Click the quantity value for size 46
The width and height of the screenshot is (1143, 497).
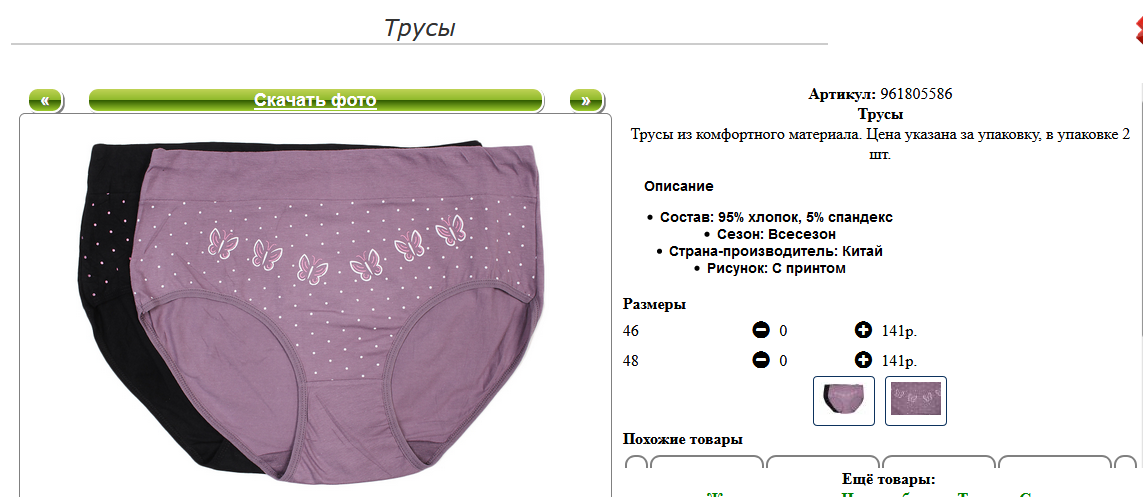tap(784, 332)
